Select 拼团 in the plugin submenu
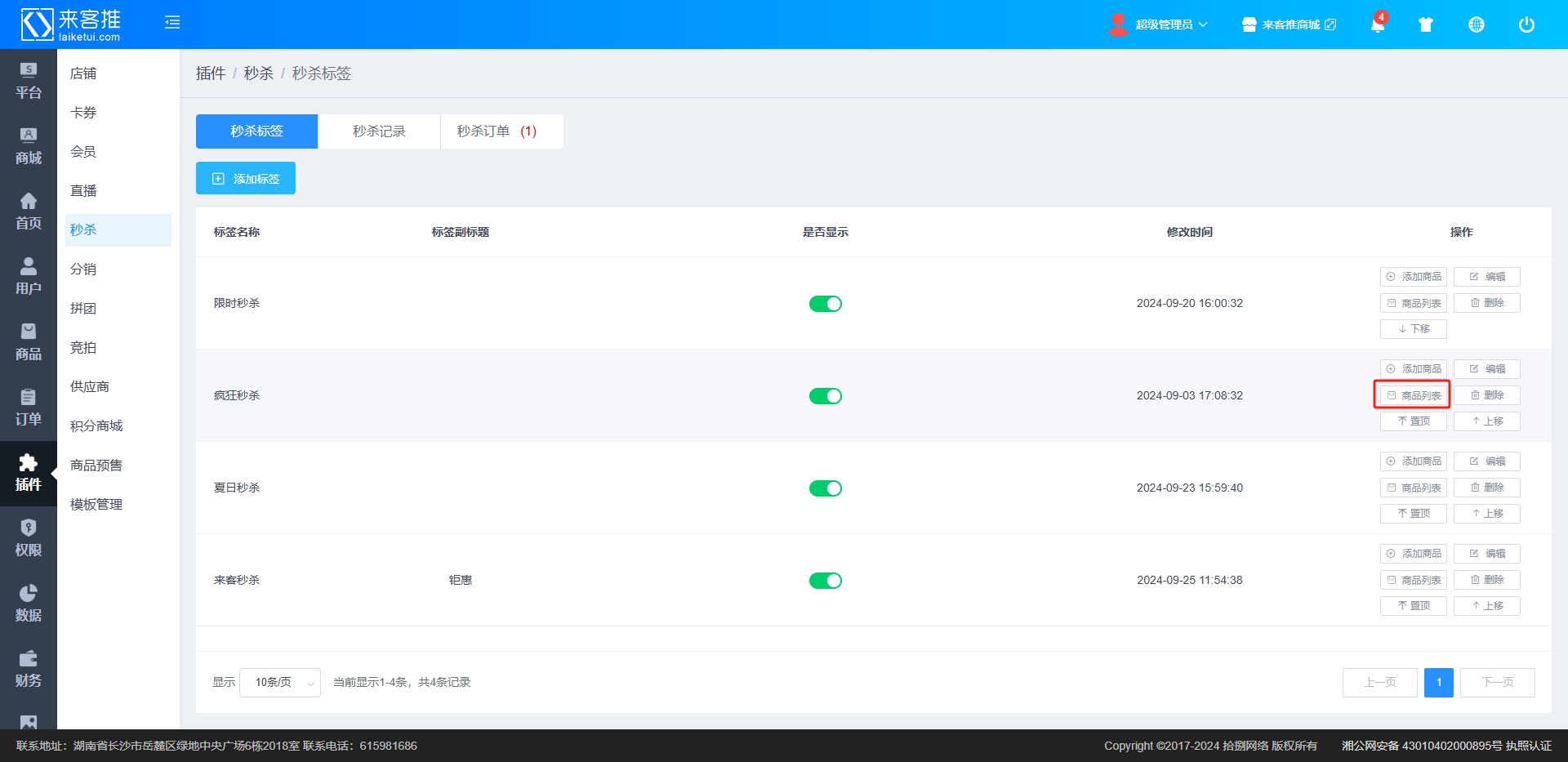This screenshot has width=1568, height=762. tap(83, 309)
